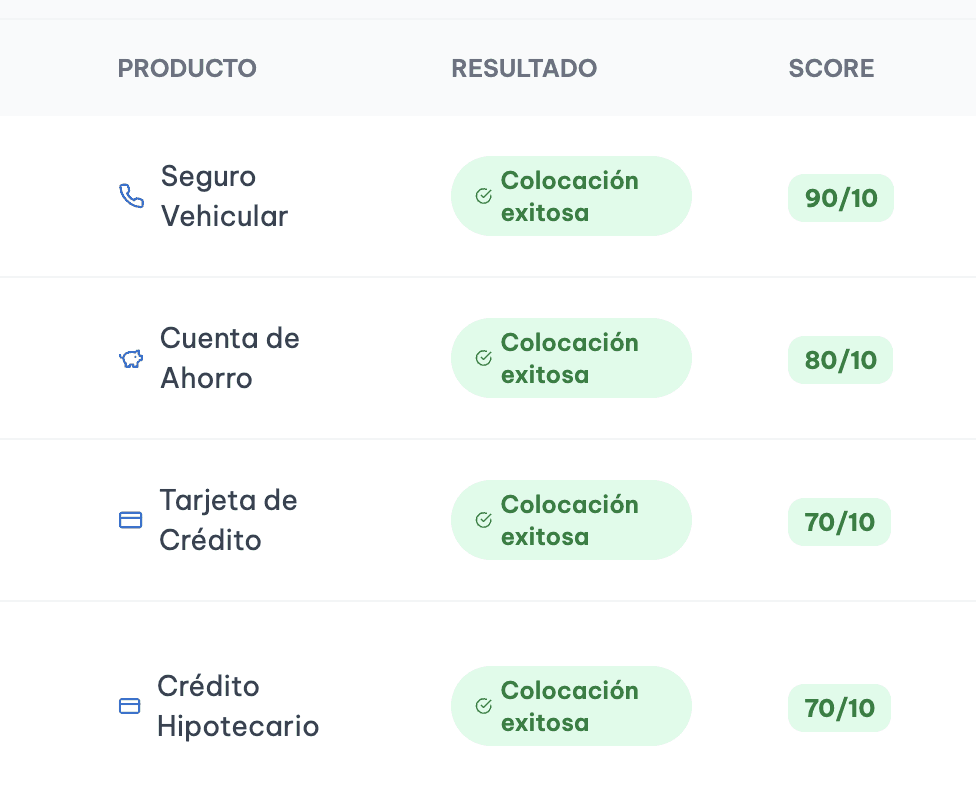976x788 pixels.
Task: Click Colocación exitosa badge for Seguro Vehicular
Action: tap(571, 196)
